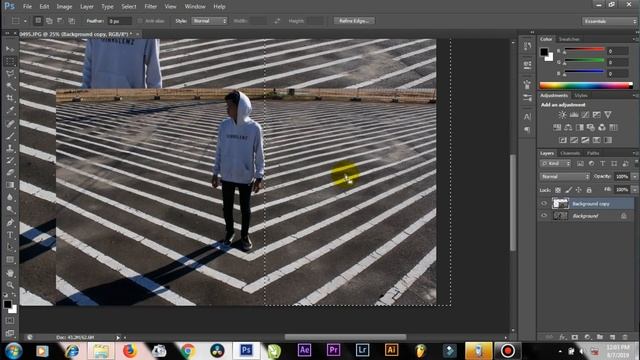
Task: Select the Spot Healing Brush tool
Action: pos(10,123)
